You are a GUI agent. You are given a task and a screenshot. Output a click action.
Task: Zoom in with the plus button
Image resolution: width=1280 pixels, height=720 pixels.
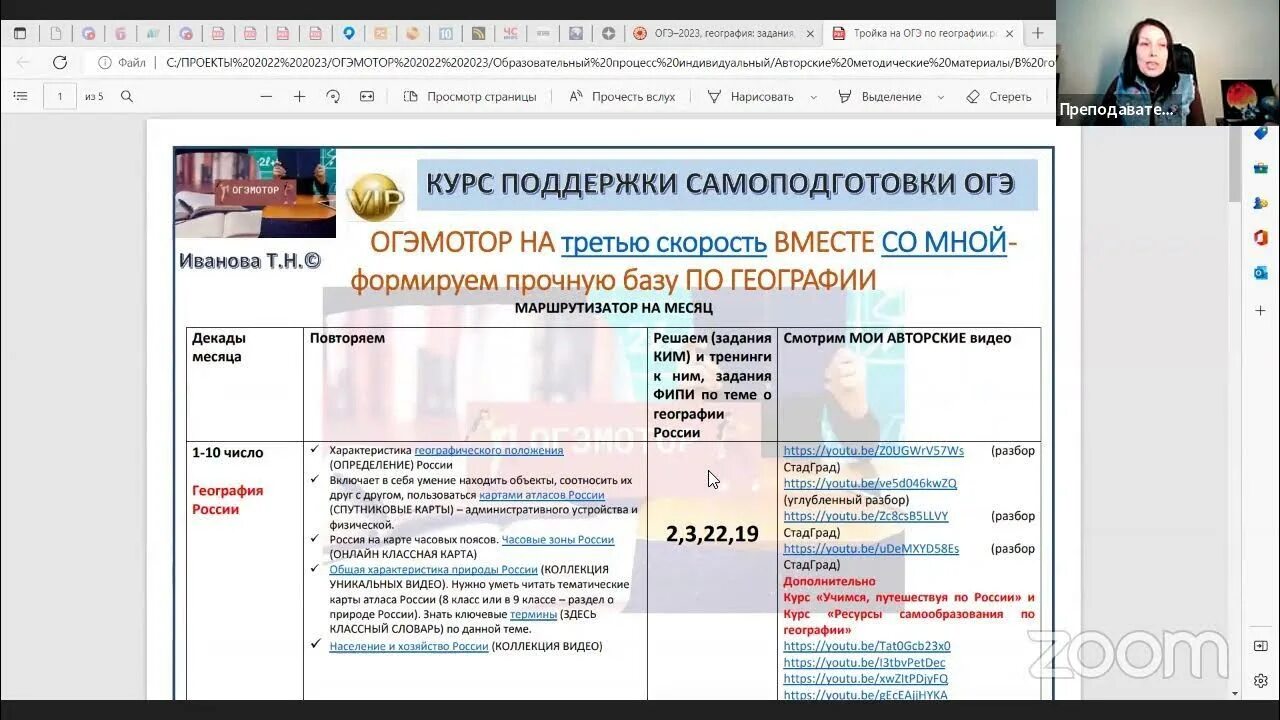pyautogui.click(x=299, y=96)
